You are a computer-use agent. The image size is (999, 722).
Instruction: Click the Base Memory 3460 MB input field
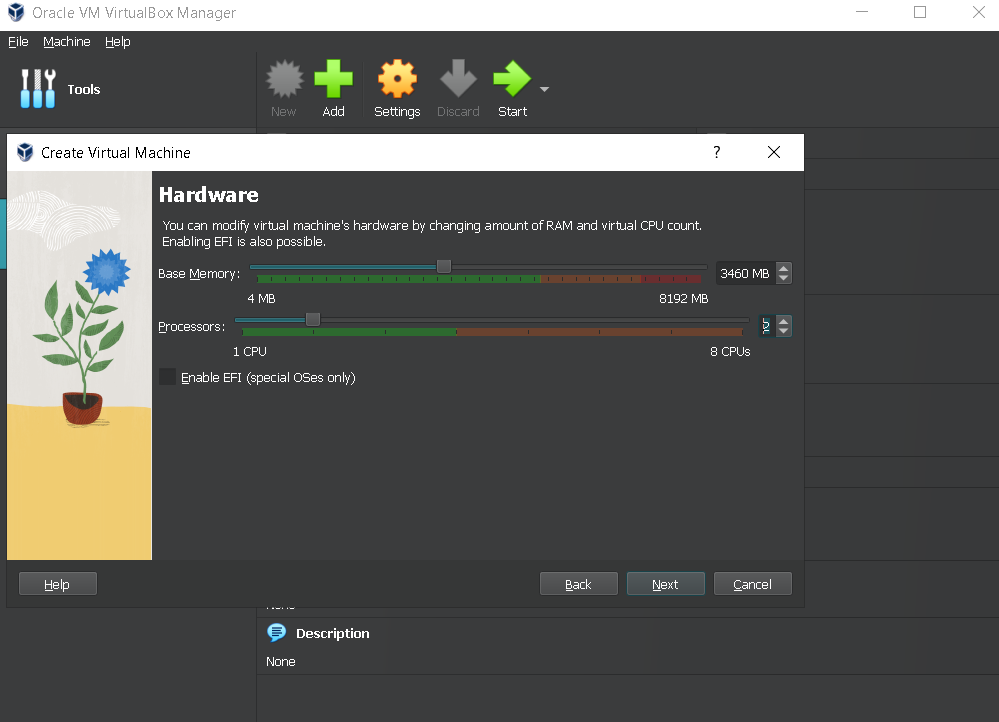(745, 273)
